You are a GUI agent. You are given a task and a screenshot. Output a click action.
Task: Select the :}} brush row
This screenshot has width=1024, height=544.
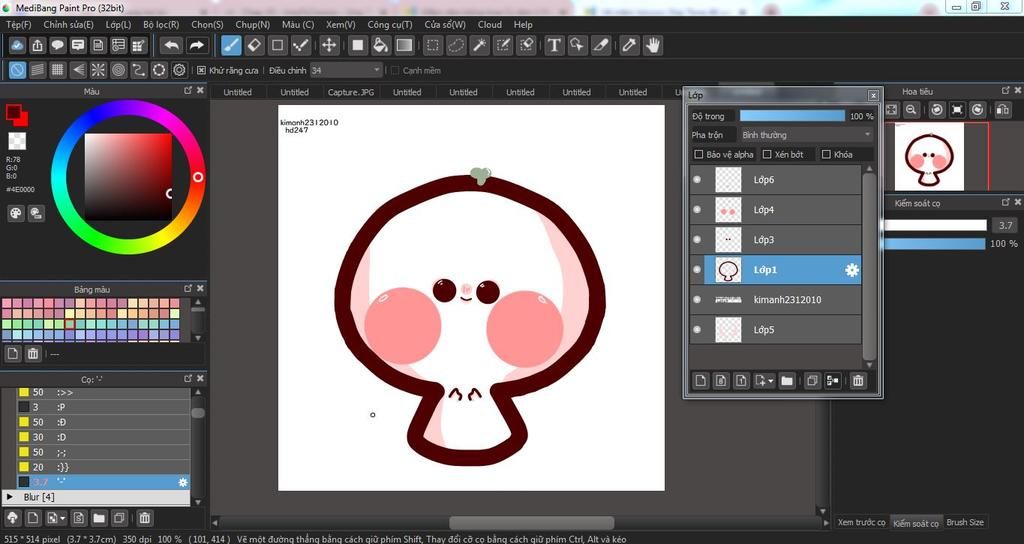pyautogui.click(x=103, y=467)
